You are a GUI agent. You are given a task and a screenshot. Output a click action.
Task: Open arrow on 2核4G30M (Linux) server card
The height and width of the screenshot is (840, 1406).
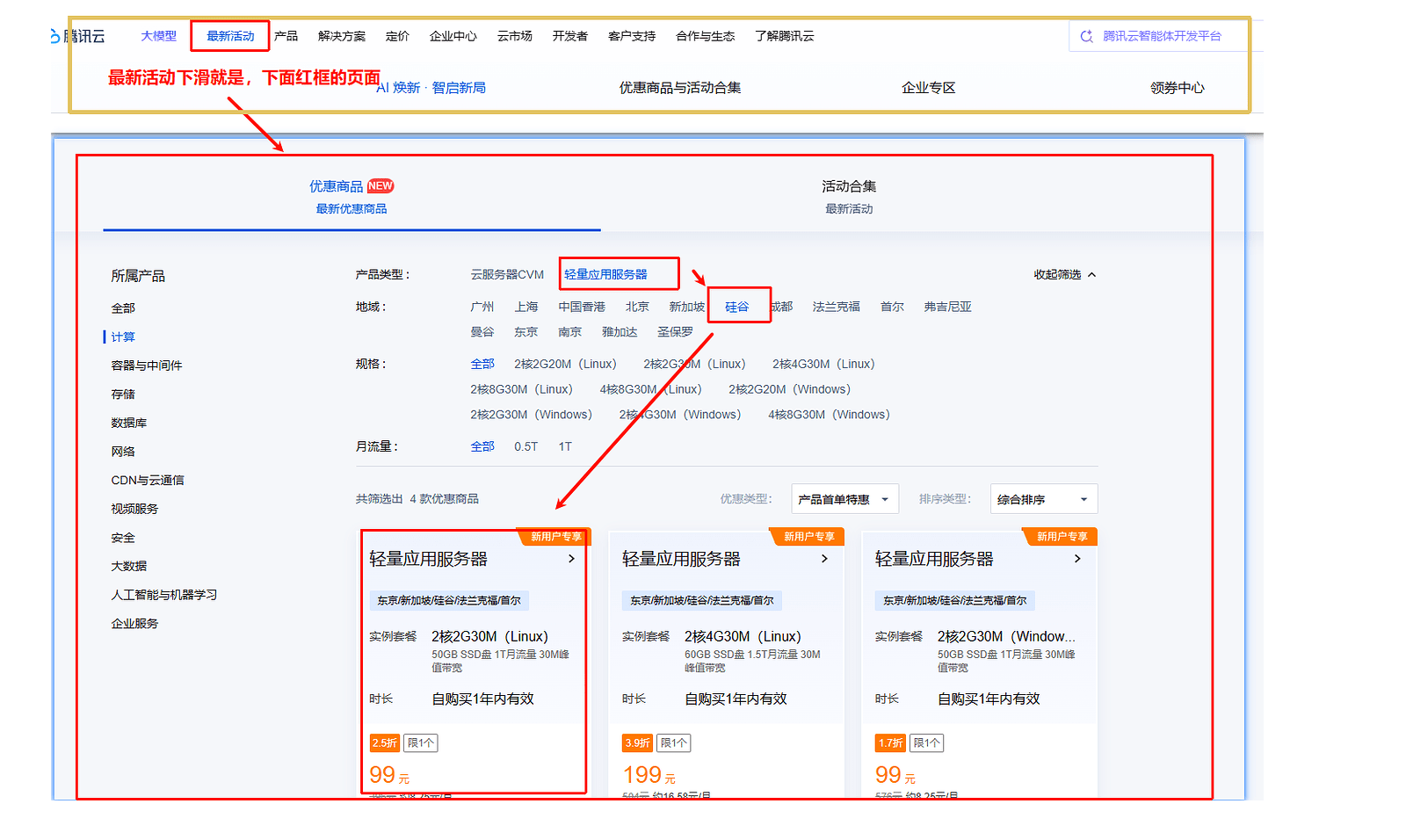tap(824, 559)
